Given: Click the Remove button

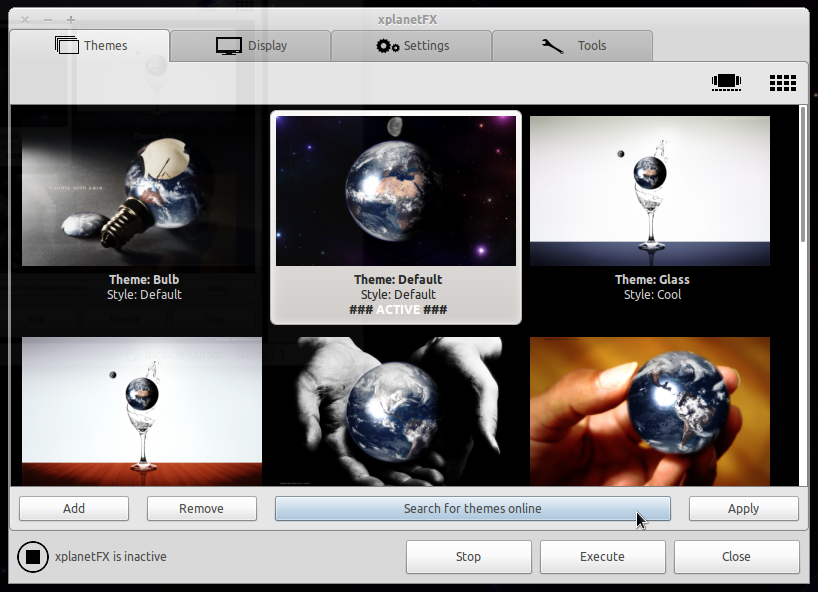Looking at the screenshot, I should (202, 509).
